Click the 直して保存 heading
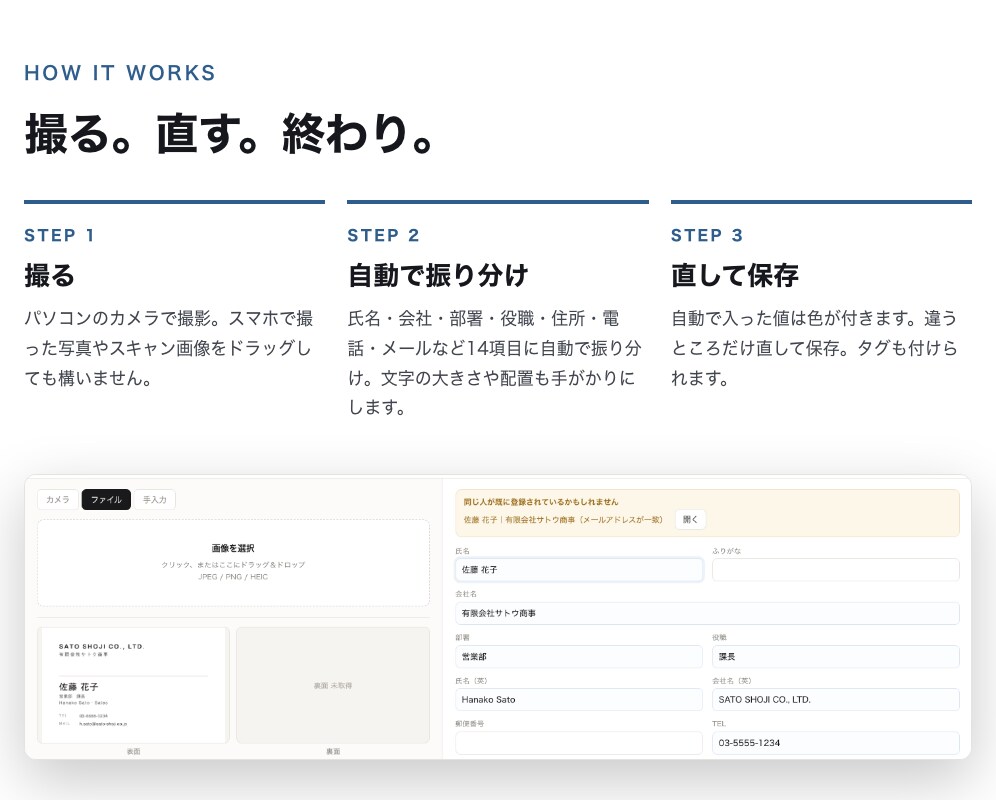Image resolution: width=996 pixels, height=800 pixels. coord(735,275)
